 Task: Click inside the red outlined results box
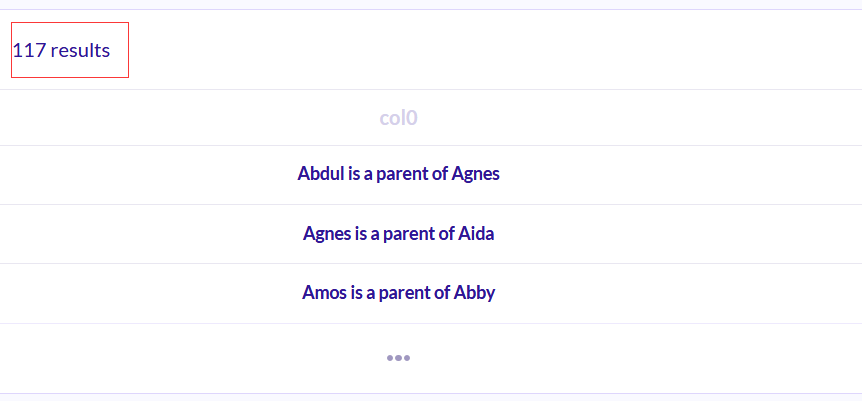(70, 50)
